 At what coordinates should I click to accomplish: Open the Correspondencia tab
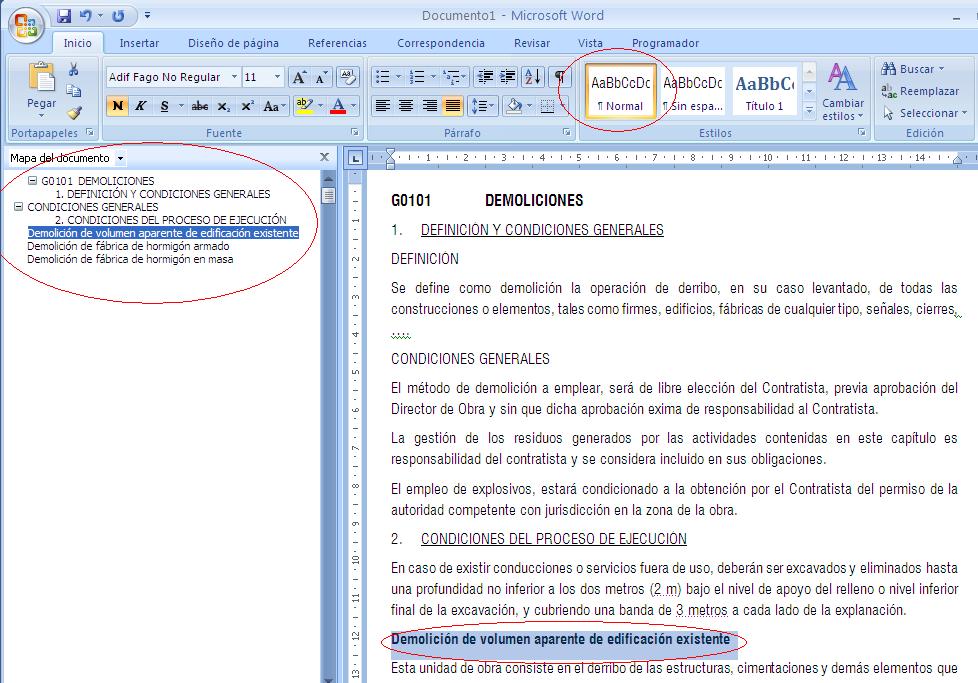tap(441, 43)
